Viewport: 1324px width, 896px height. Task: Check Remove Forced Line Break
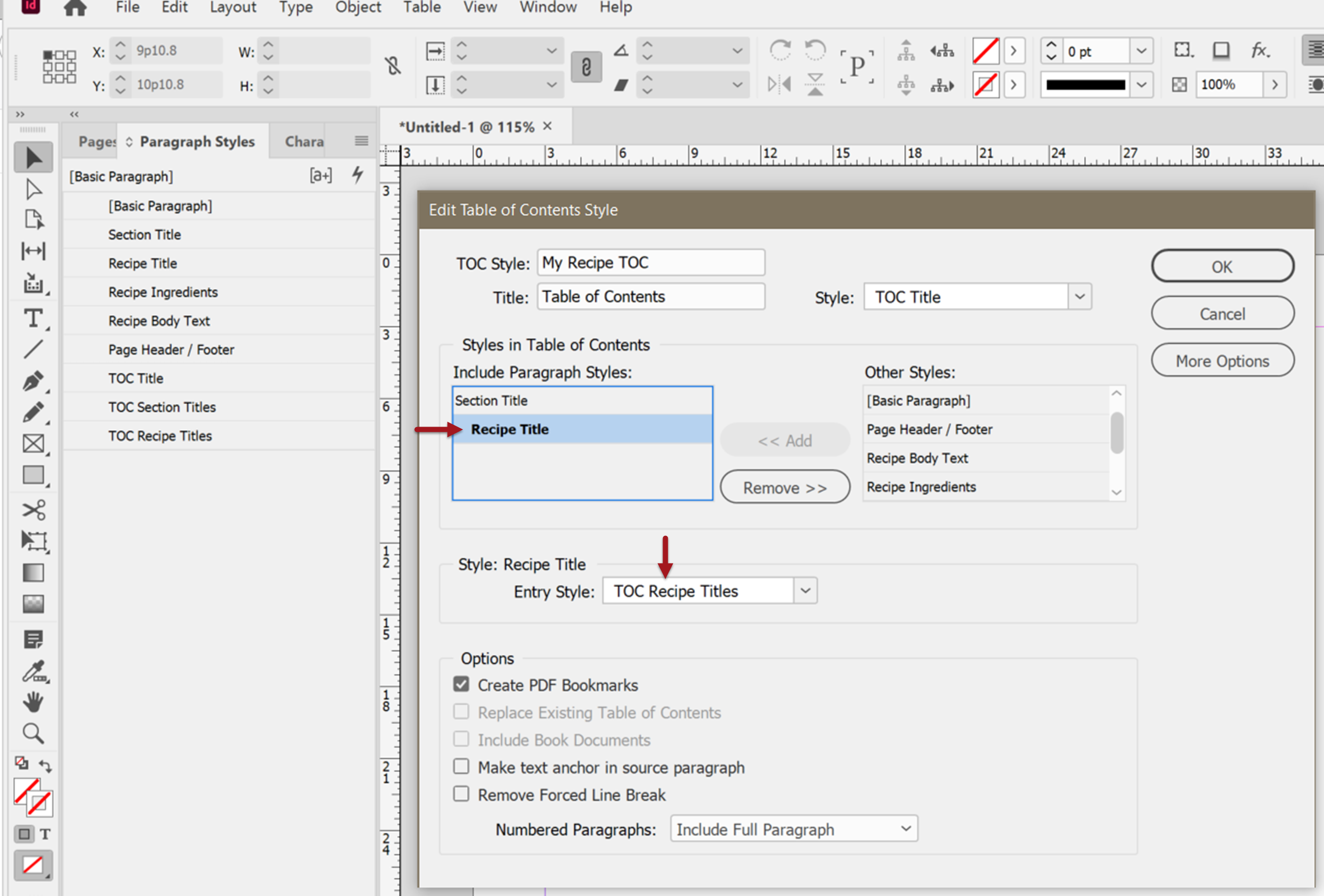coord(461,794)
